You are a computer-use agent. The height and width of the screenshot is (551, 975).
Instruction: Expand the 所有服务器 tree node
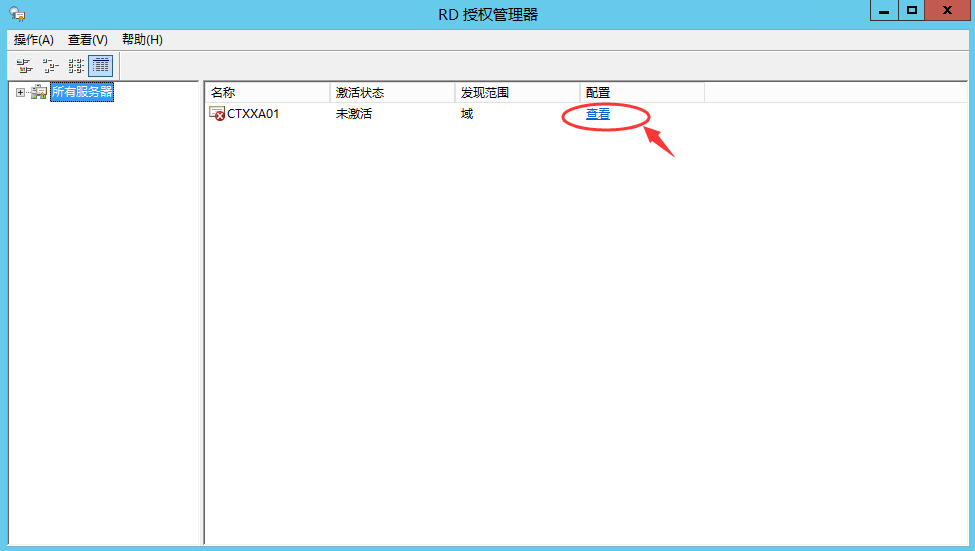tap(21, 93)
